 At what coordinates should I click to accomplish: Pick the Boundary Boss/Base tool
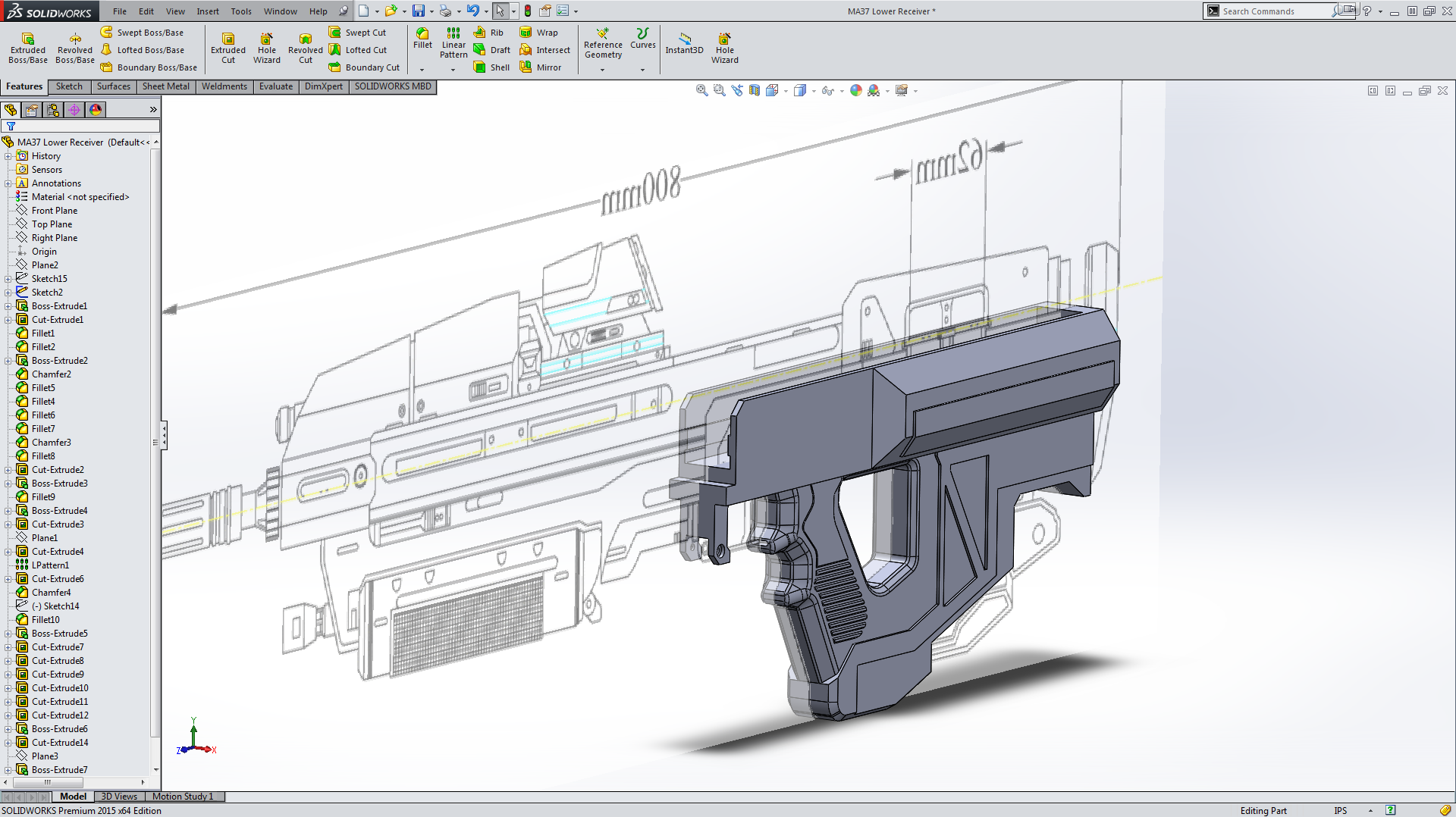click(x=149, y=67)
